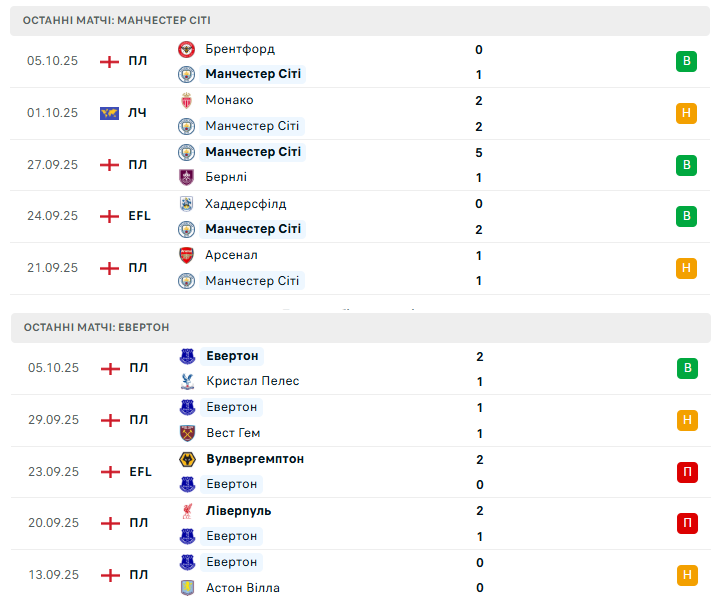
Task: Click the Huddersfield club crest icon
Action: (186, 204)
